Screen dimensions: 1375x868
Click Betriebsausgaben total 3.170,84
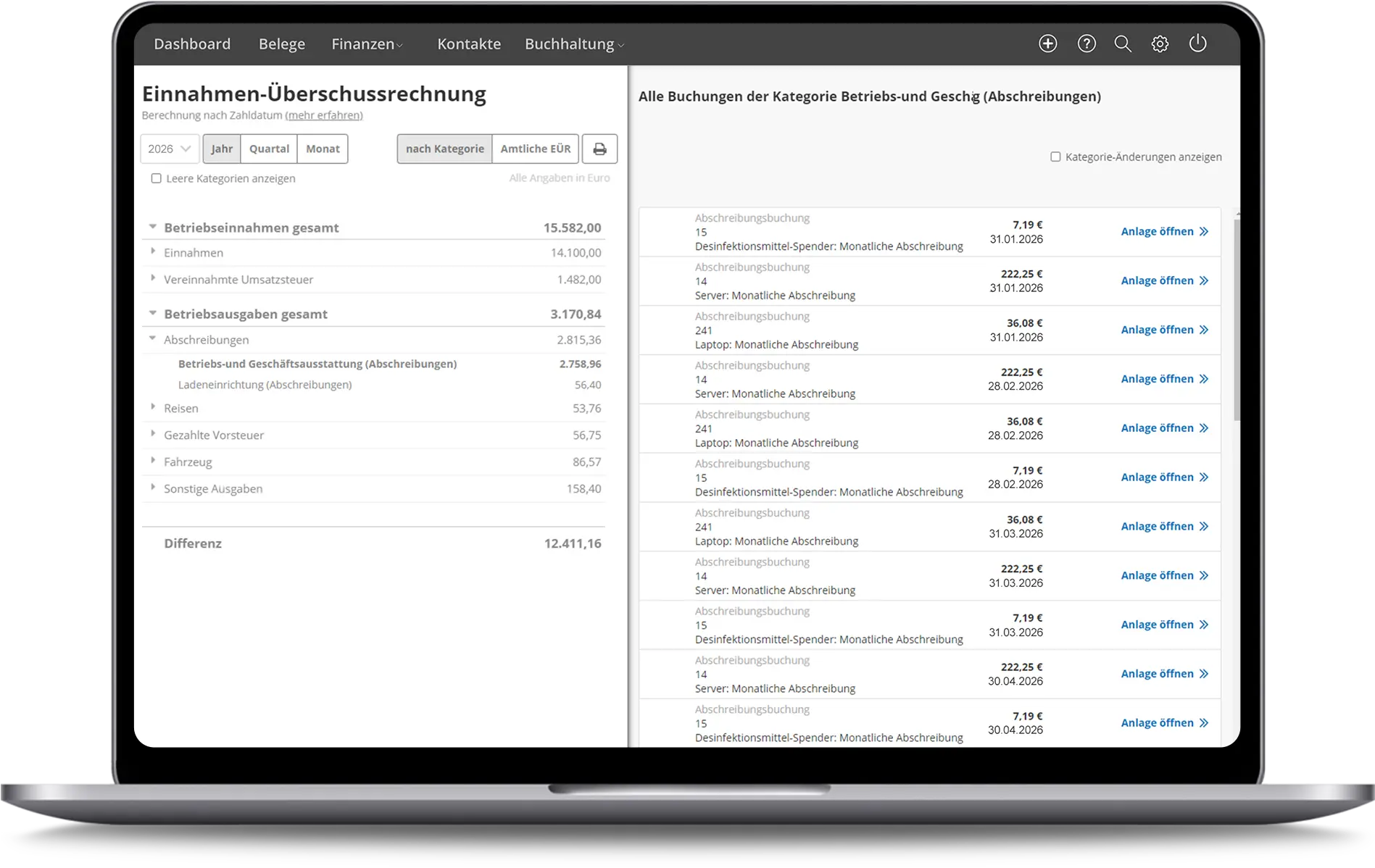576,314
